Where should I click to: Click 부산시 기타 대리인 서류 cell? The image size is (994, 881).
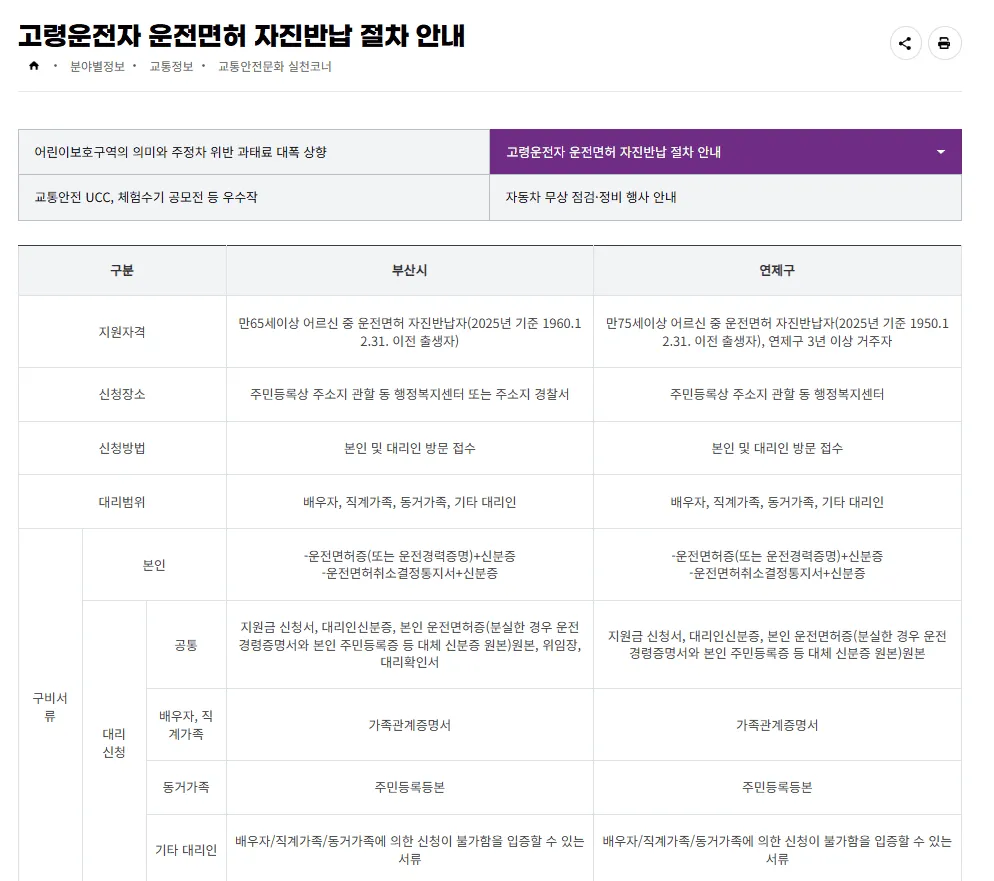pyautogui.click(x=410, y=850)
